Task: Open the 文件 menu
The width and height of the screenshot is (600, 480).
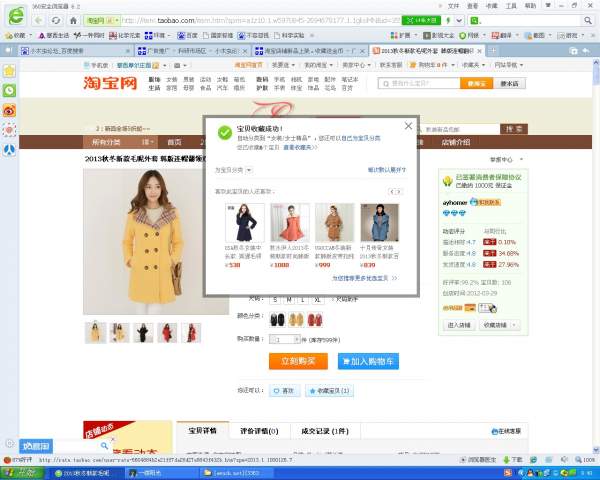Action: point(453,6)
